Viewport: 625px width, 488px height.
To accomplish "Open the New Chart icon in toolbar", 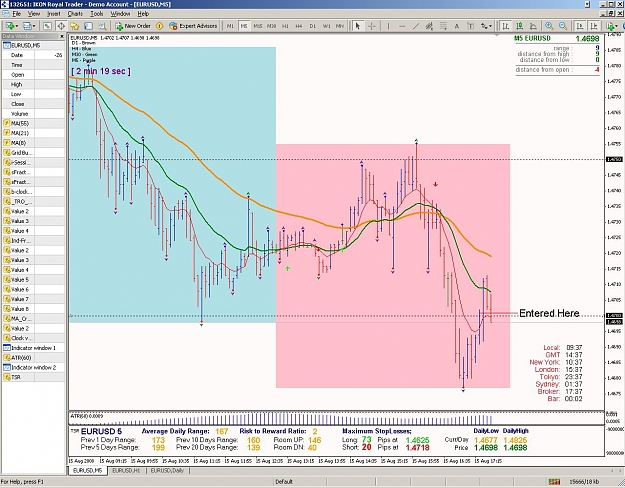I will [x=9, y=26].
